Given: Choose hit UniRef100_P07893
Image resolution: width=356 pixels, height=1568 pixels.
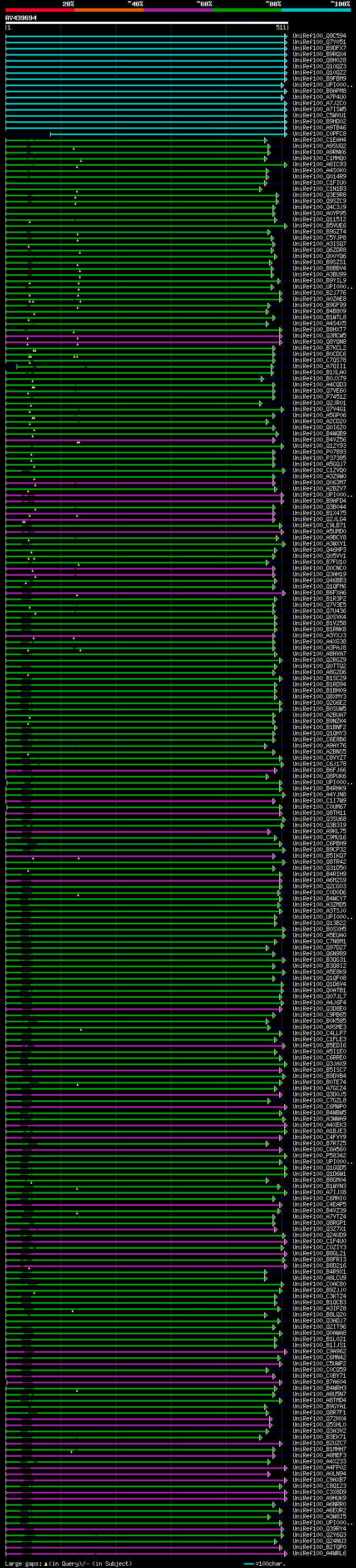Looking at the screenshot, I should coord(319,452).
